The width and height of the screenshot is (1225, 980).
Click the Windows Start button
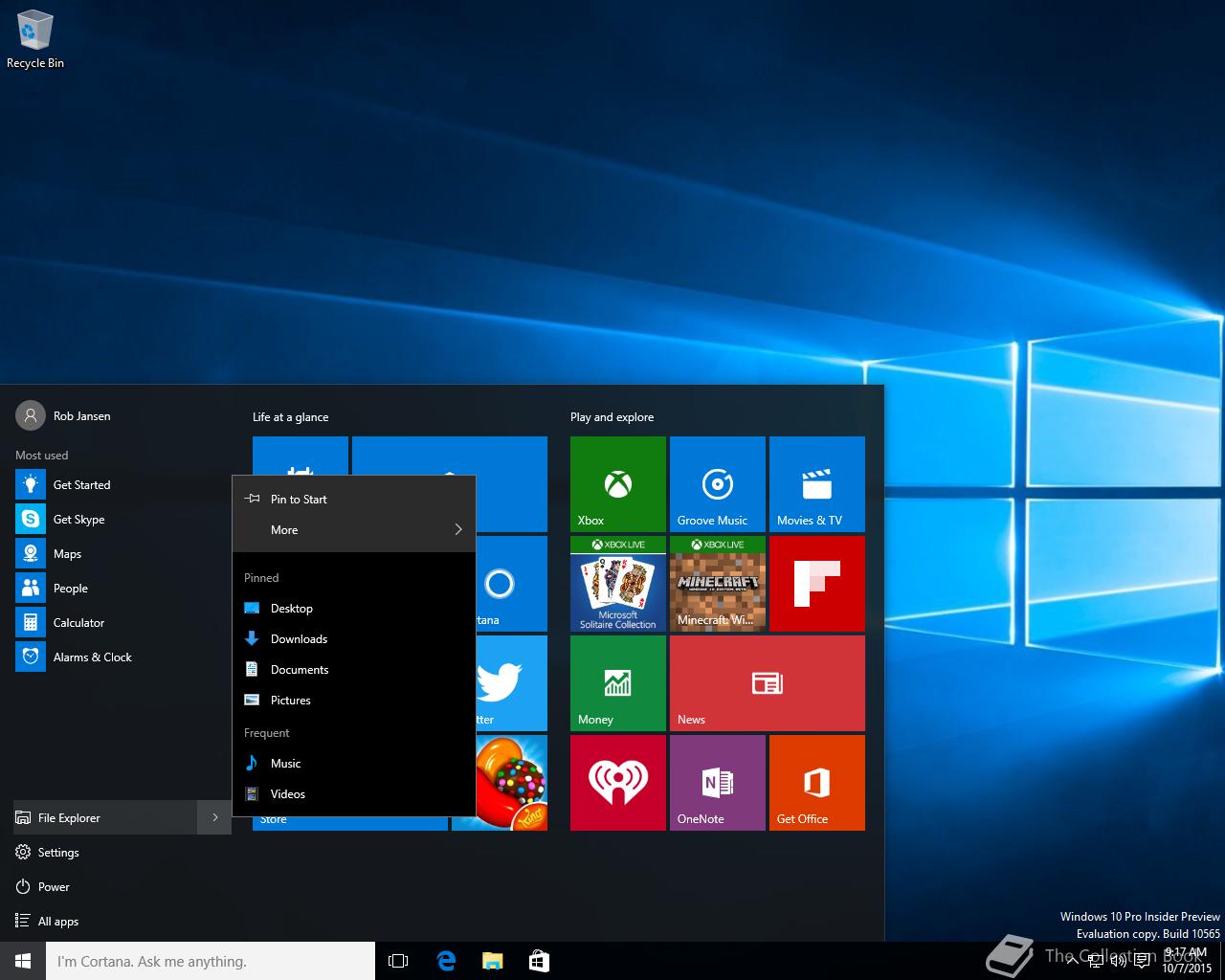[23, 961]
